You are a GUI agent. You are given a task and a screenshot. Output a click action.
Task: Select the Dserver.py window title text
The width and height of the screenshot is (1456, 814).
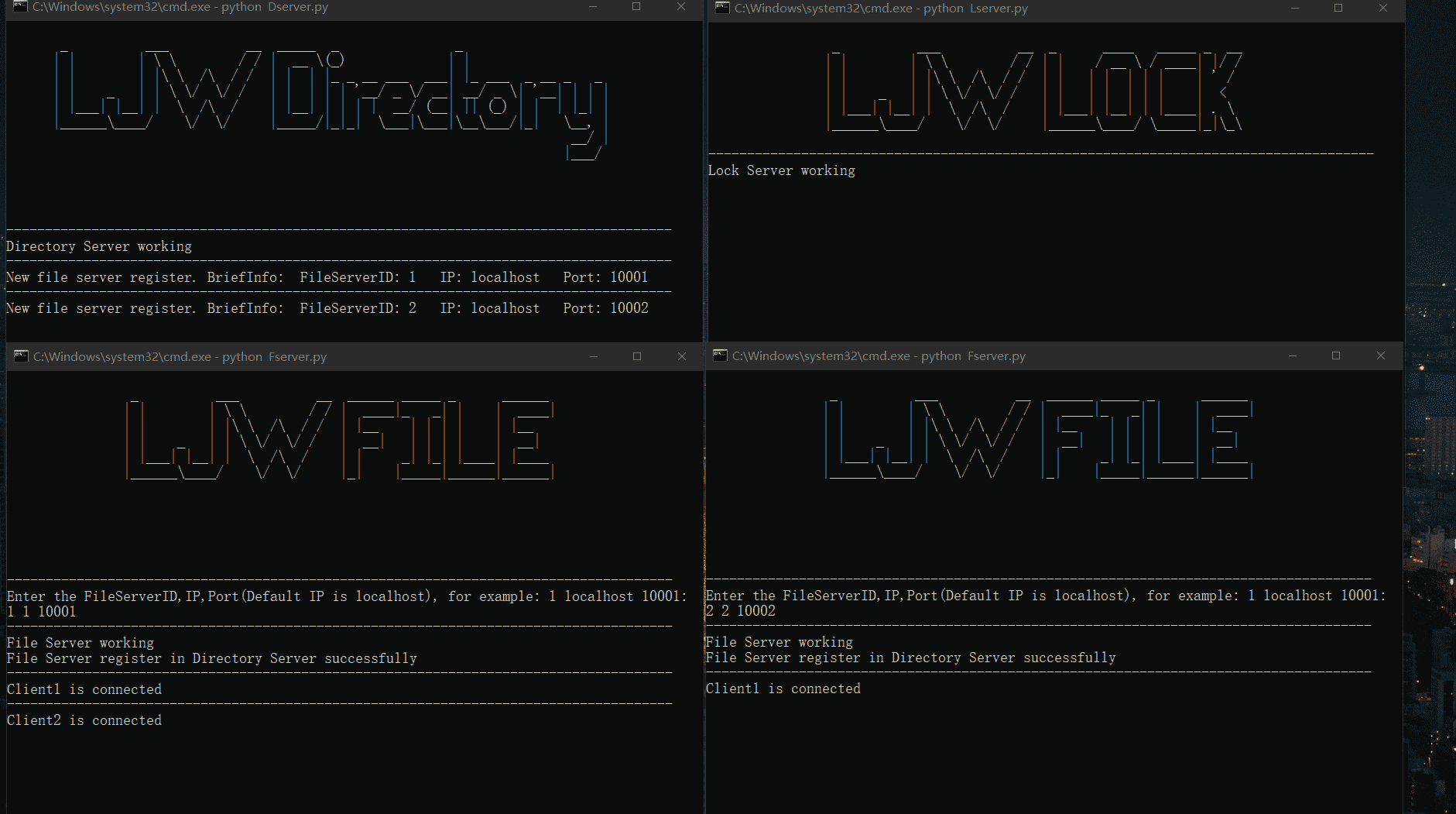tap(180, 7)
